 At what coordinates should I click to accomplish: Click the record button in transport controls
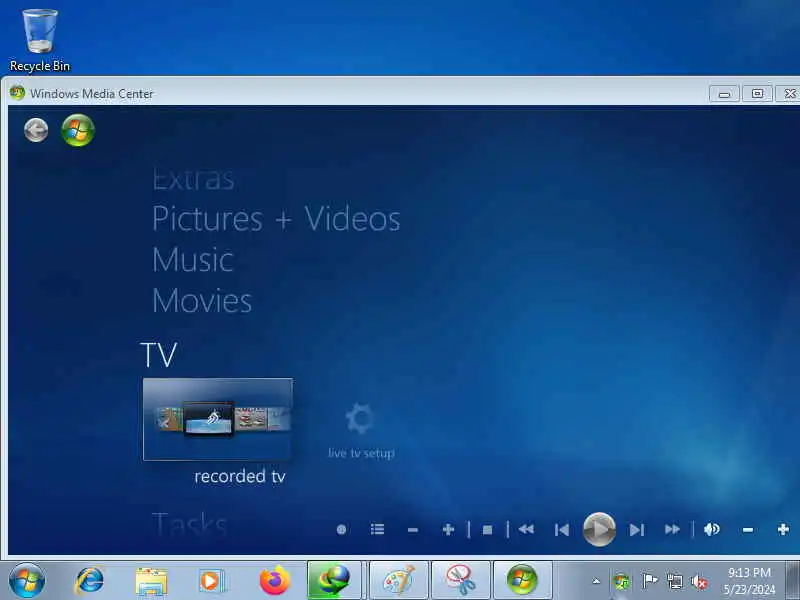click(x=341, y=530)
